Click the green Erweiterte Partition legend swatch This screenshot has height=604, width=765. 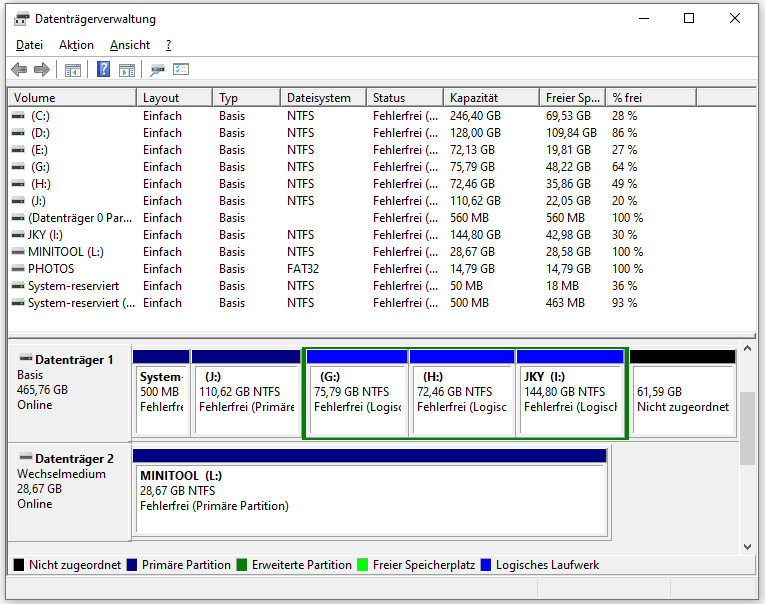tap(242, 565)
